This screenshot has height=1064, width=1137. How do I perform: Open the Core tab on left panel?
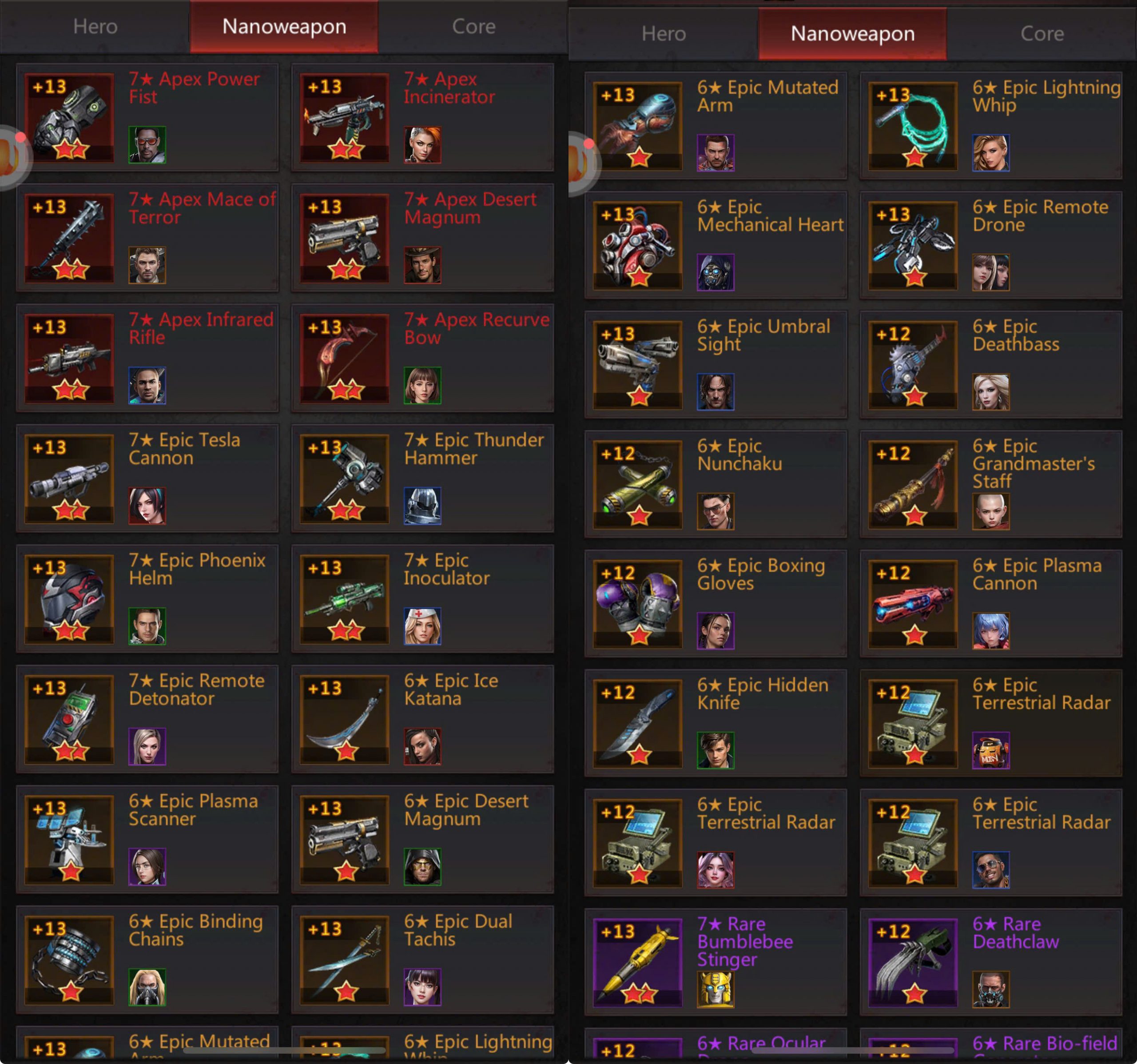[x=473, y=26]
